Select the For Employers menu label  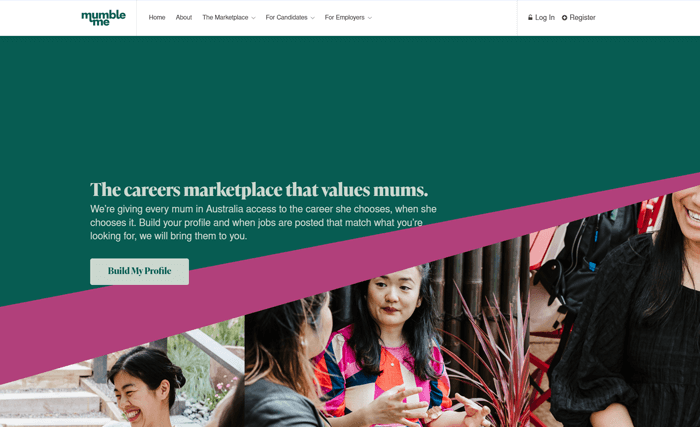pyautogui.click(x=345, y=17)
